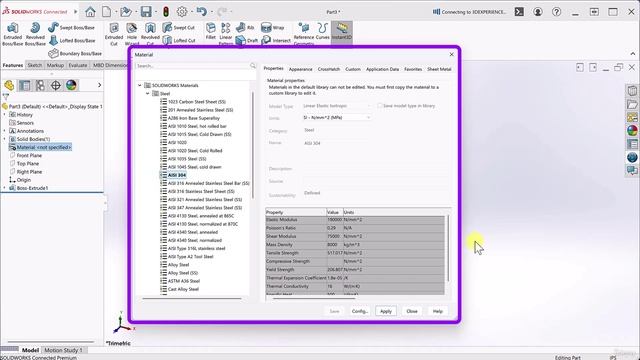Screen dimensions: 640x360
Task: Collapse the Steel category node
Action: (x=148, y=93)
